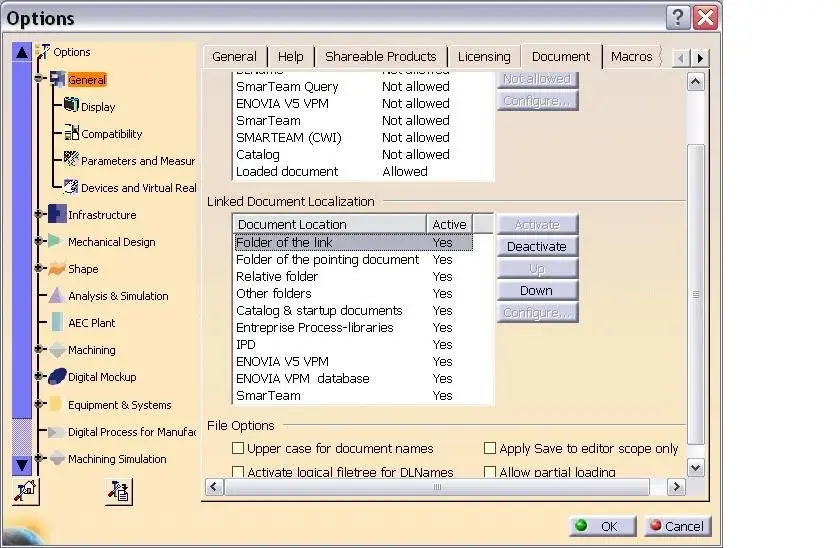Switch to the Licensing tab
The width and height of the screenshot is (840, 548).
tap(484, 57)
